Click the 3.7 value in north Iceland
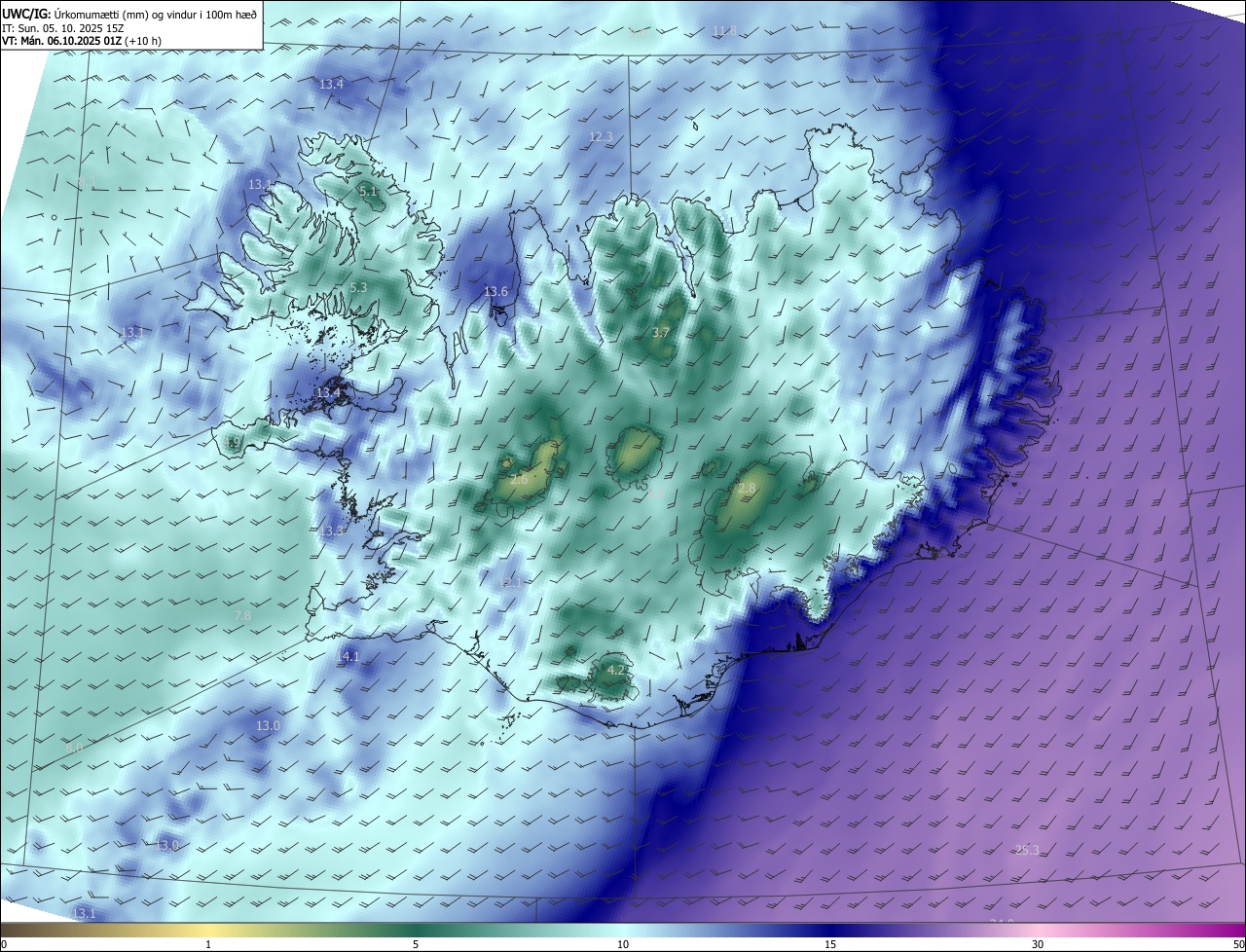This screenshot has height=952, width=1246. coord(660,333)
